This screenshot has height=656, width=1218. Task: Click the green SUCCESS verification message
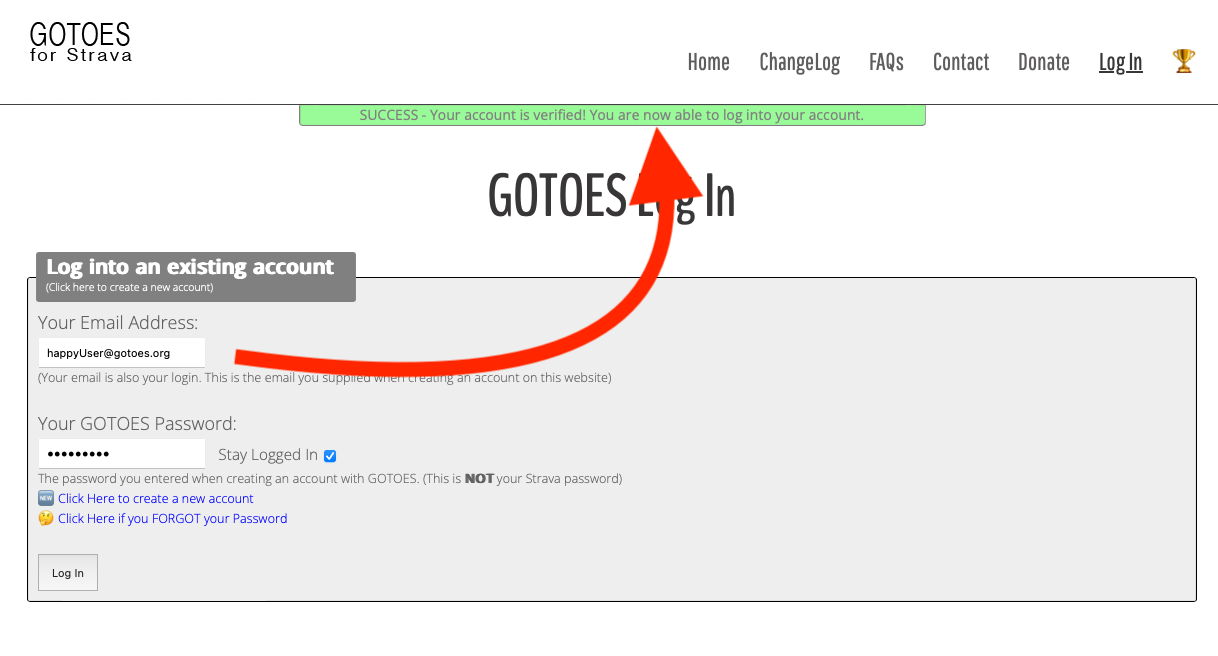pos(612,115)
